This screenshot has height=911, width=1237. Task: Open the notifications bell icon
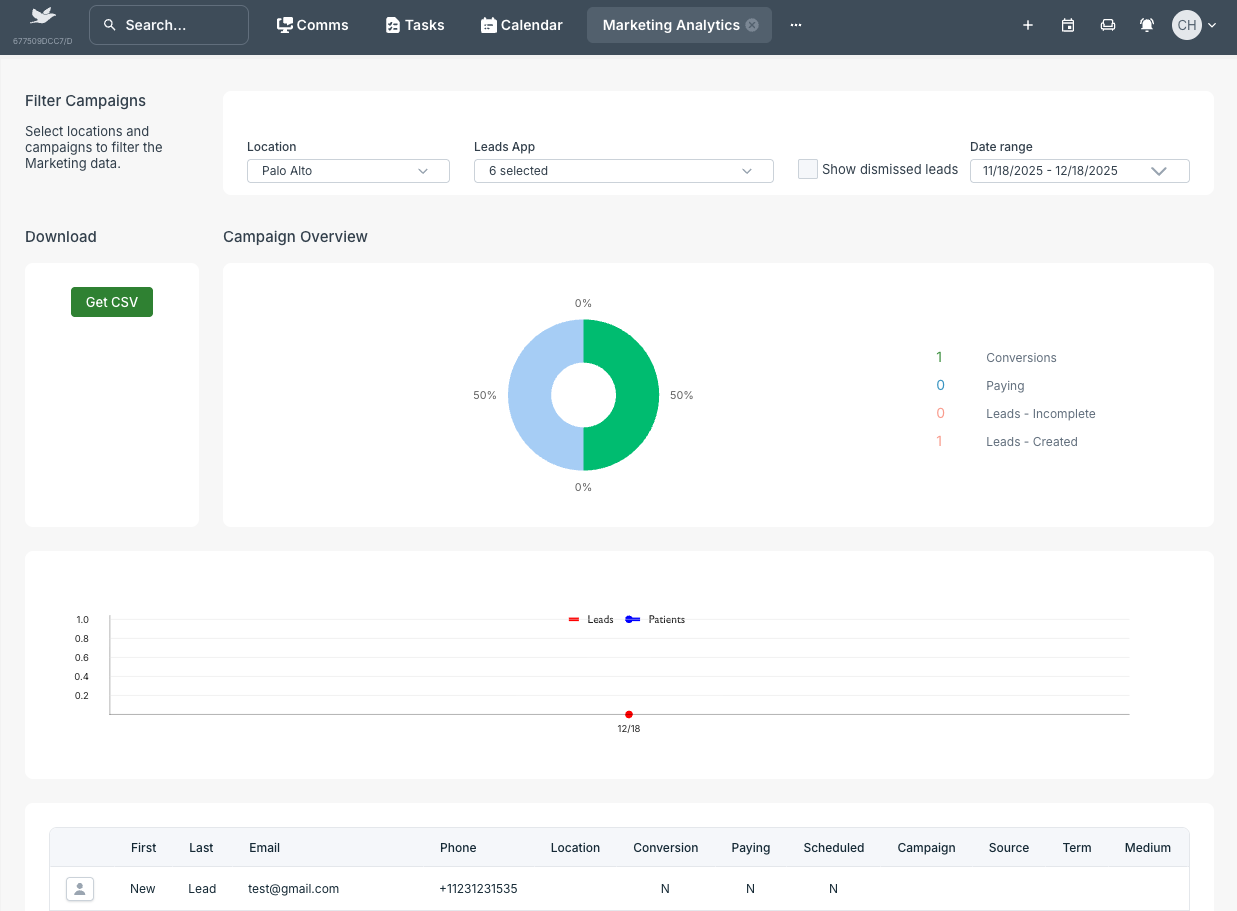click(x=1147, y=25)
